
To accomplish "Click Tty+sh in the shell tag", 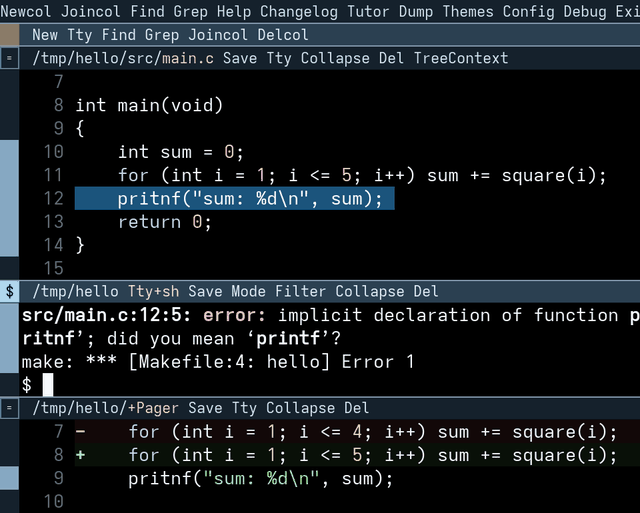I will coord(153,291).
